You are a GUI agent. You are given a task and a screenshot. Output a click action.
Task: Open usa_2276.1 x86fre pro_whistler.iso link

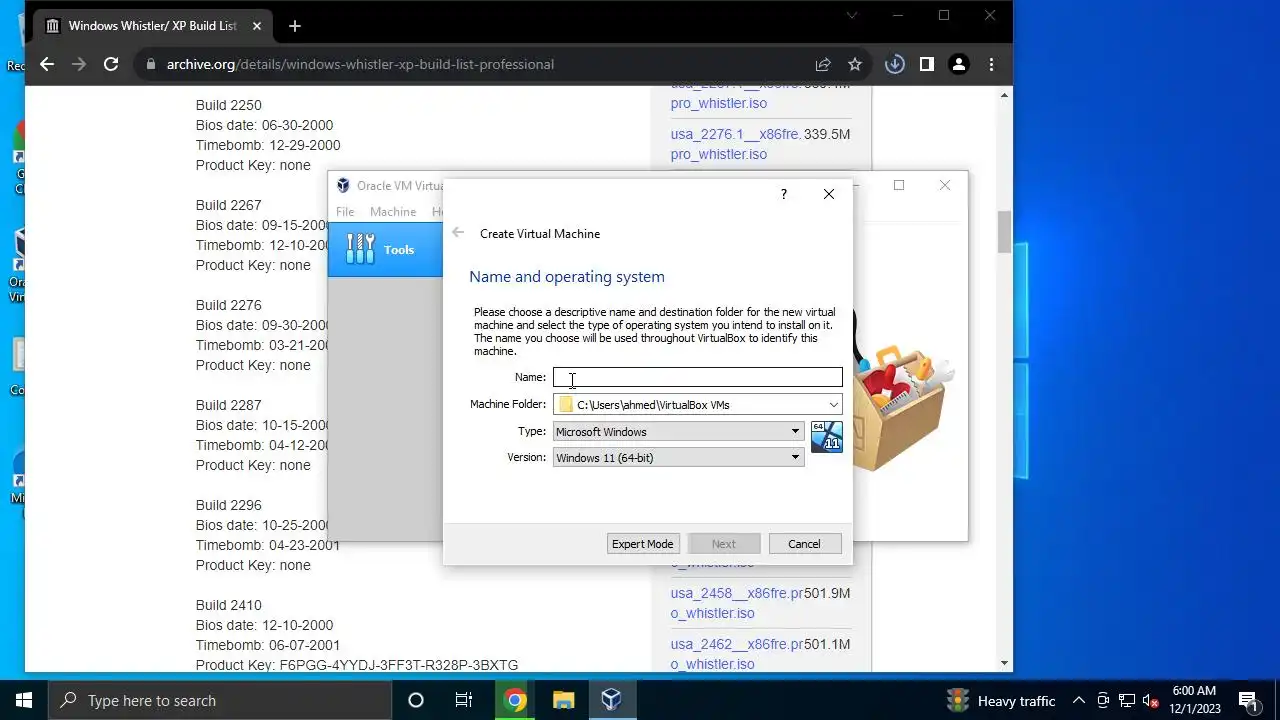pos(736,144)
